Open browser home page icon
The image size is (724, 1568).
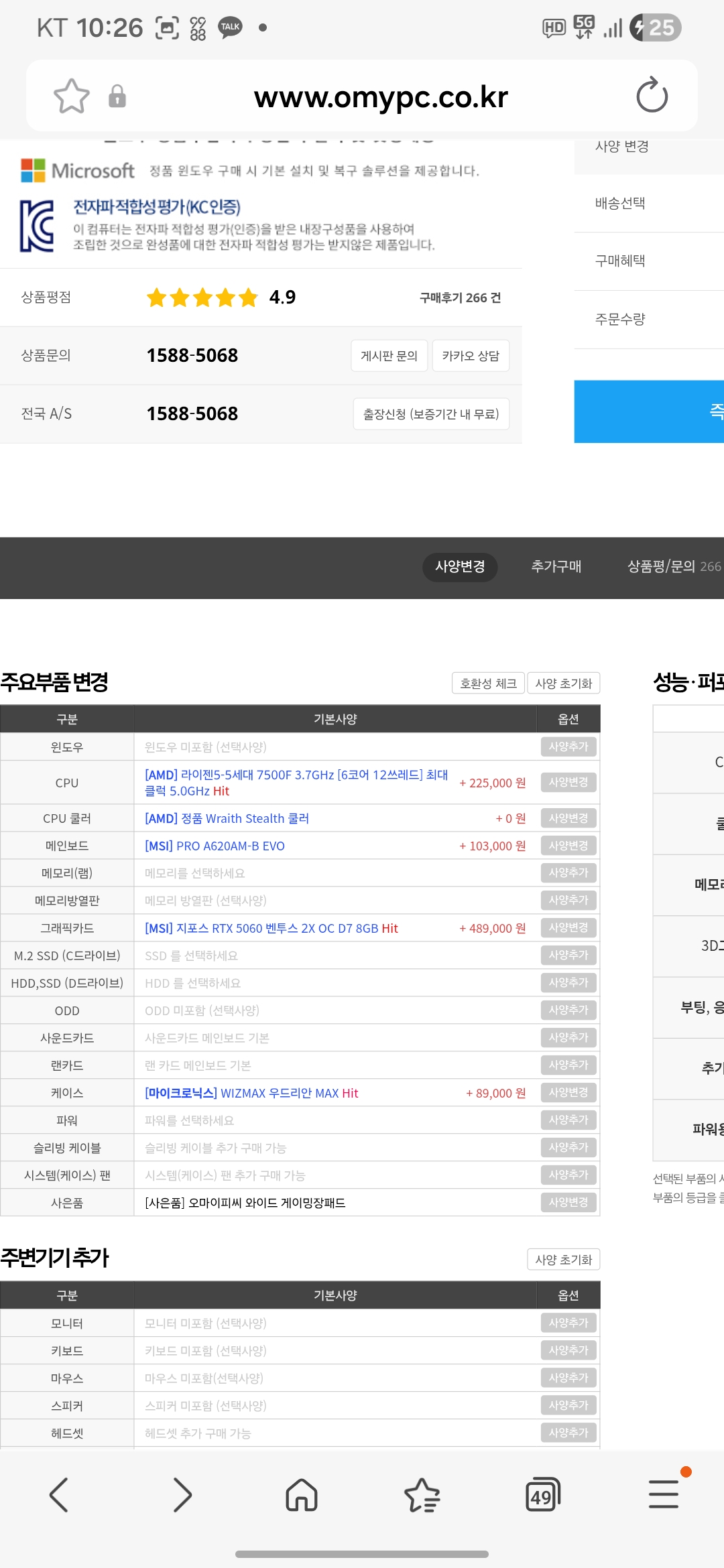click(302, 1495)
